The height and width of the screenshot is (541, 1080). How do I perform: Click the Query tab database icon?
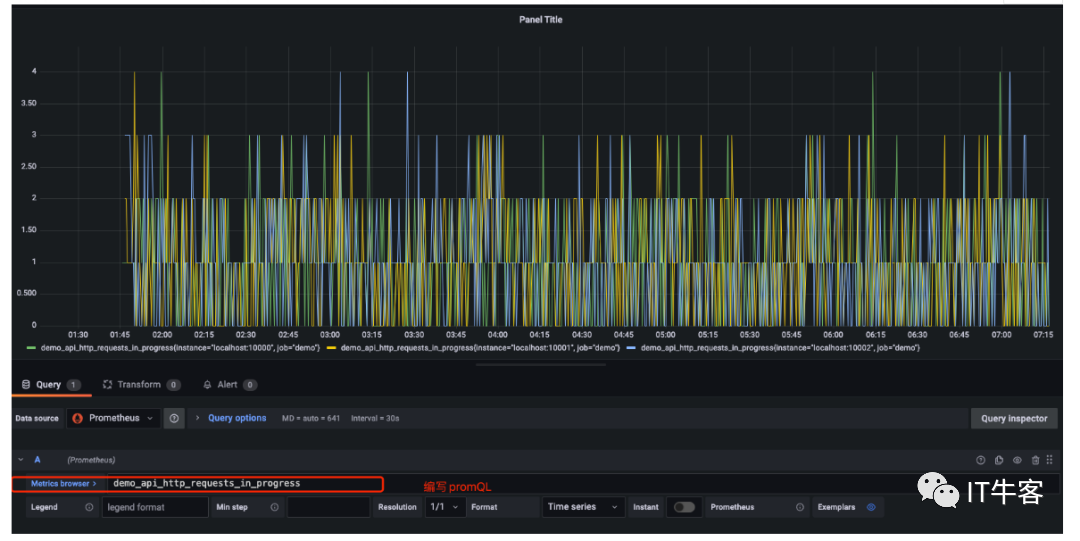click(x=26, y=385)
